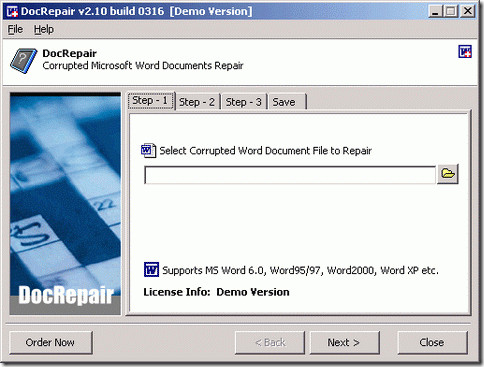484x367 pixels.
Task: Click the Close button at bottom
Action: 432,342
